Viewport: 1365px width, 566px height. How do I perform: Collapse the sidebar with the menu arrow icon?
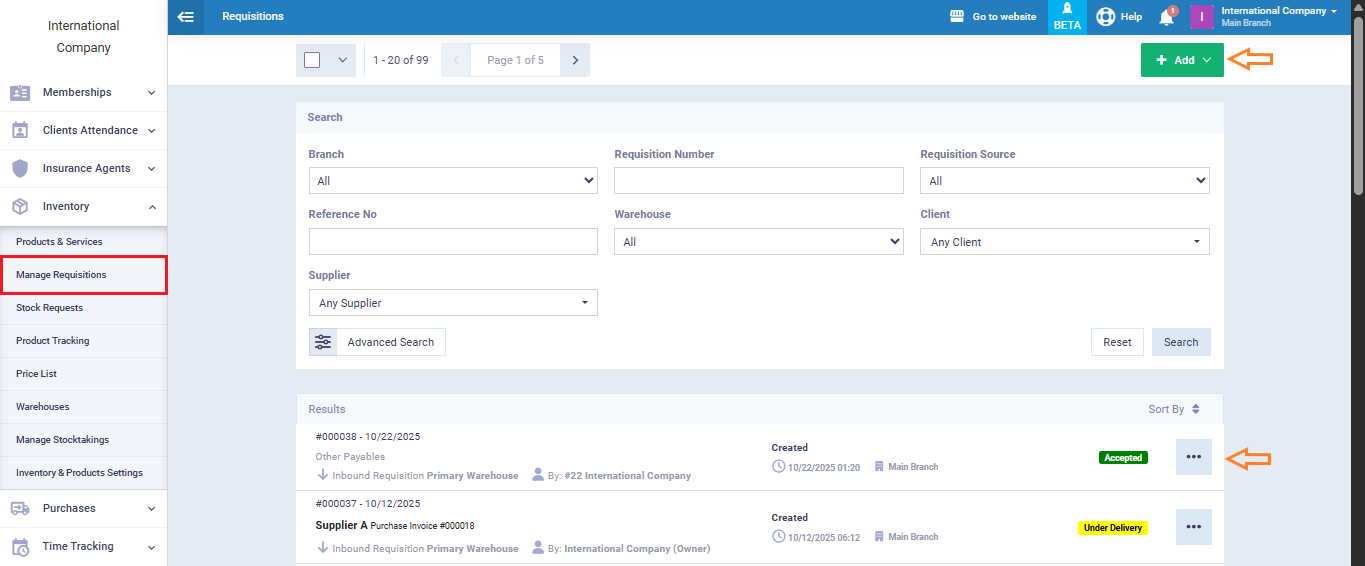click(x=185, y=17)
